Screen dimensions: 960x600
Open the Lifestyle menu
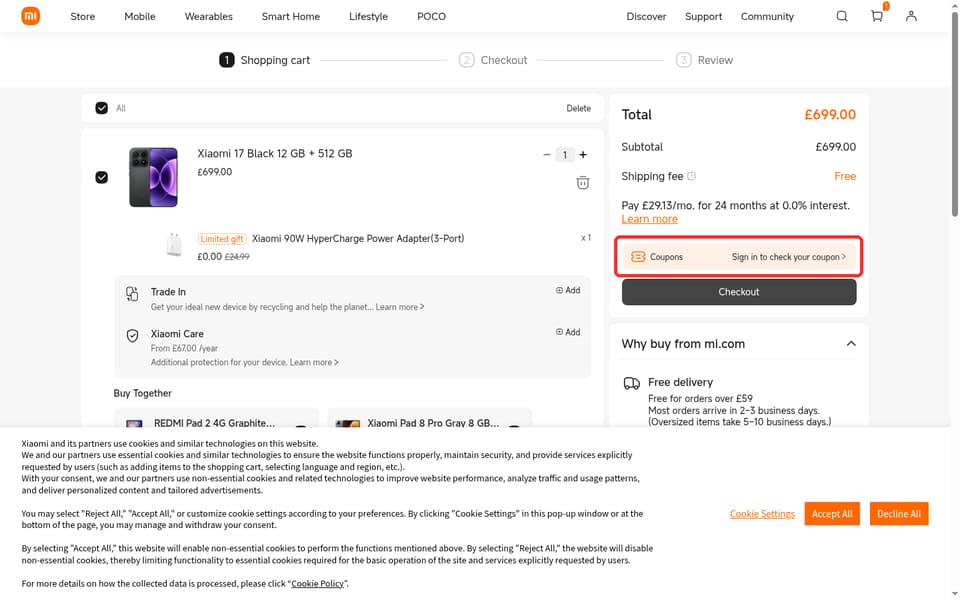point(369,17)
